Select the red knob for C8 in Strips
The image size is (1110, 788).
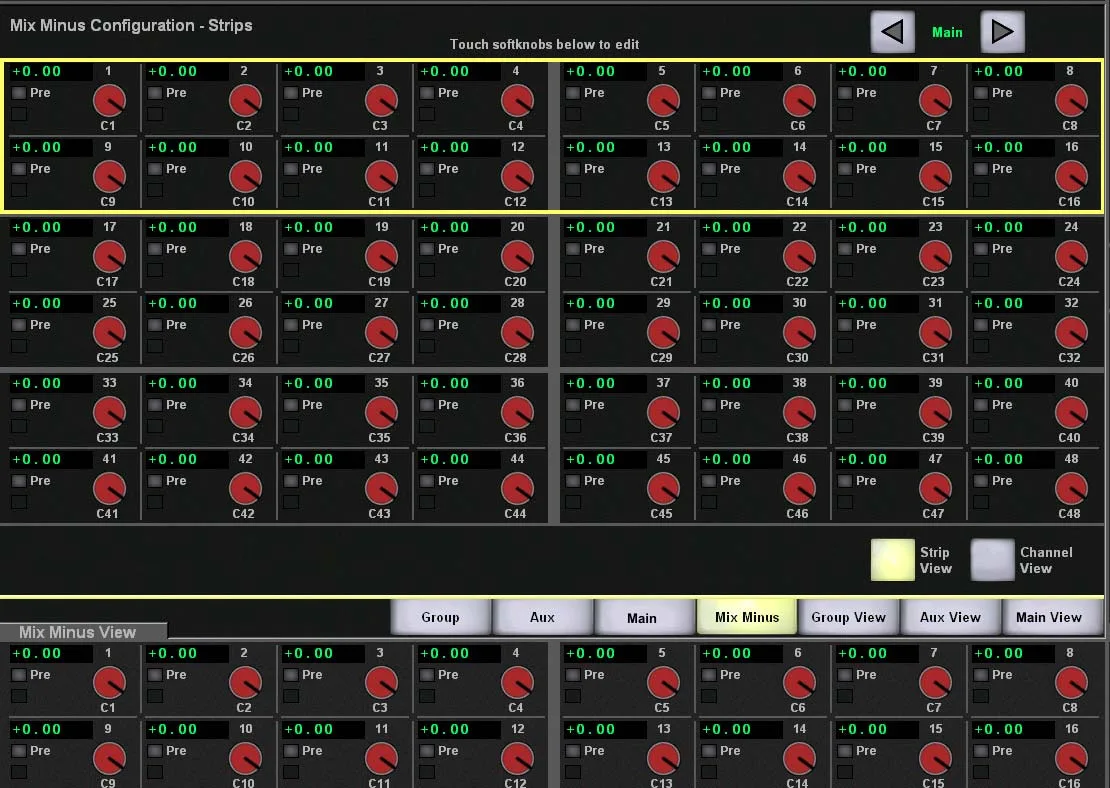click(x=1071, y=101)
